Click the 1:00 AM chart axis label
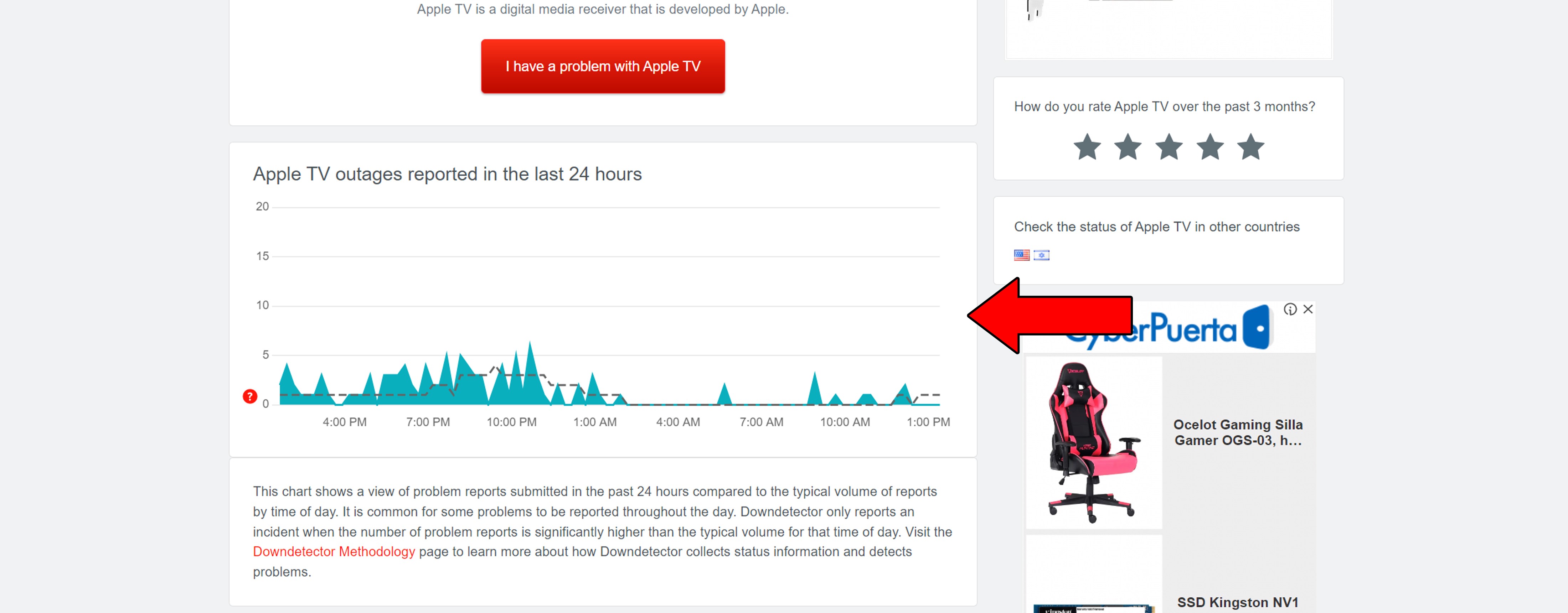Viewport: 1568px width, 613px height. tap(595, 422)
